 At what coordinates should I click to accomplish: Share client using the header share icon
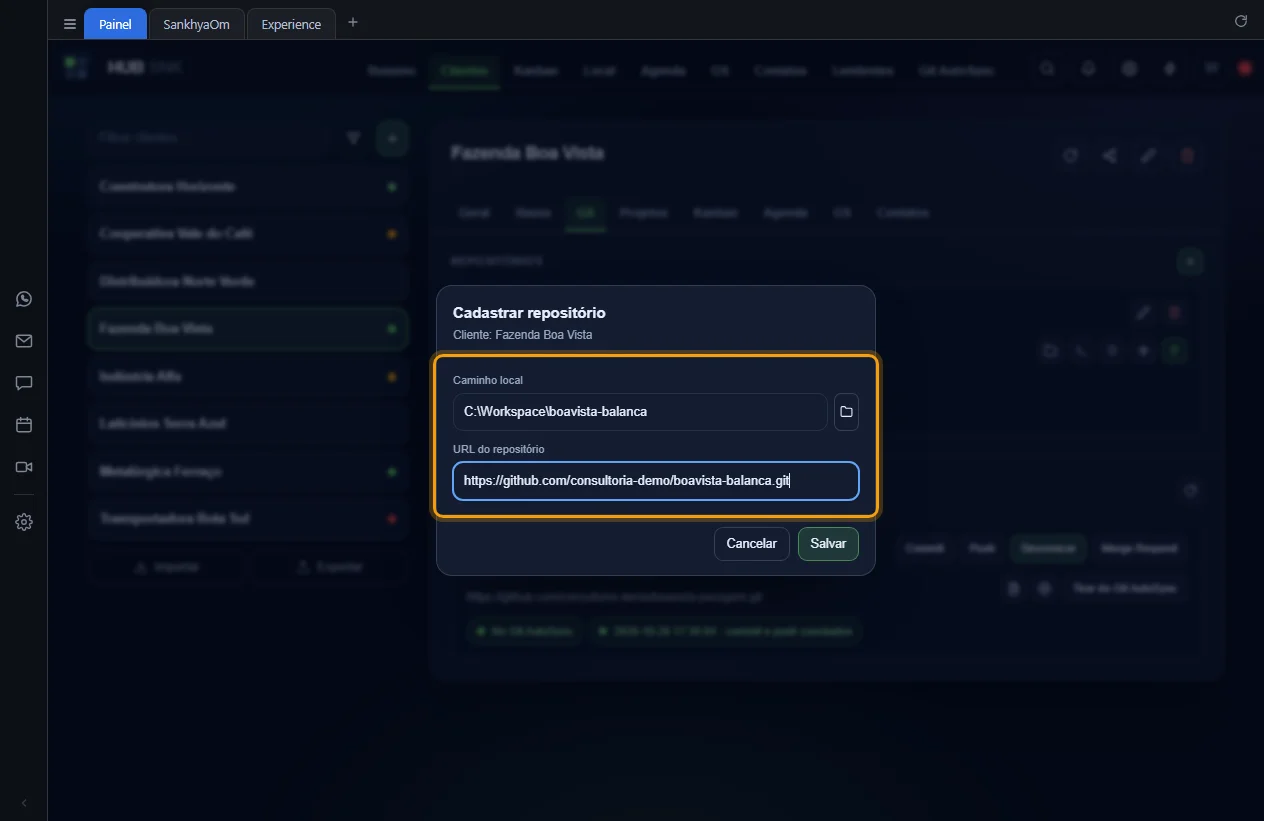coord(1109,156)
